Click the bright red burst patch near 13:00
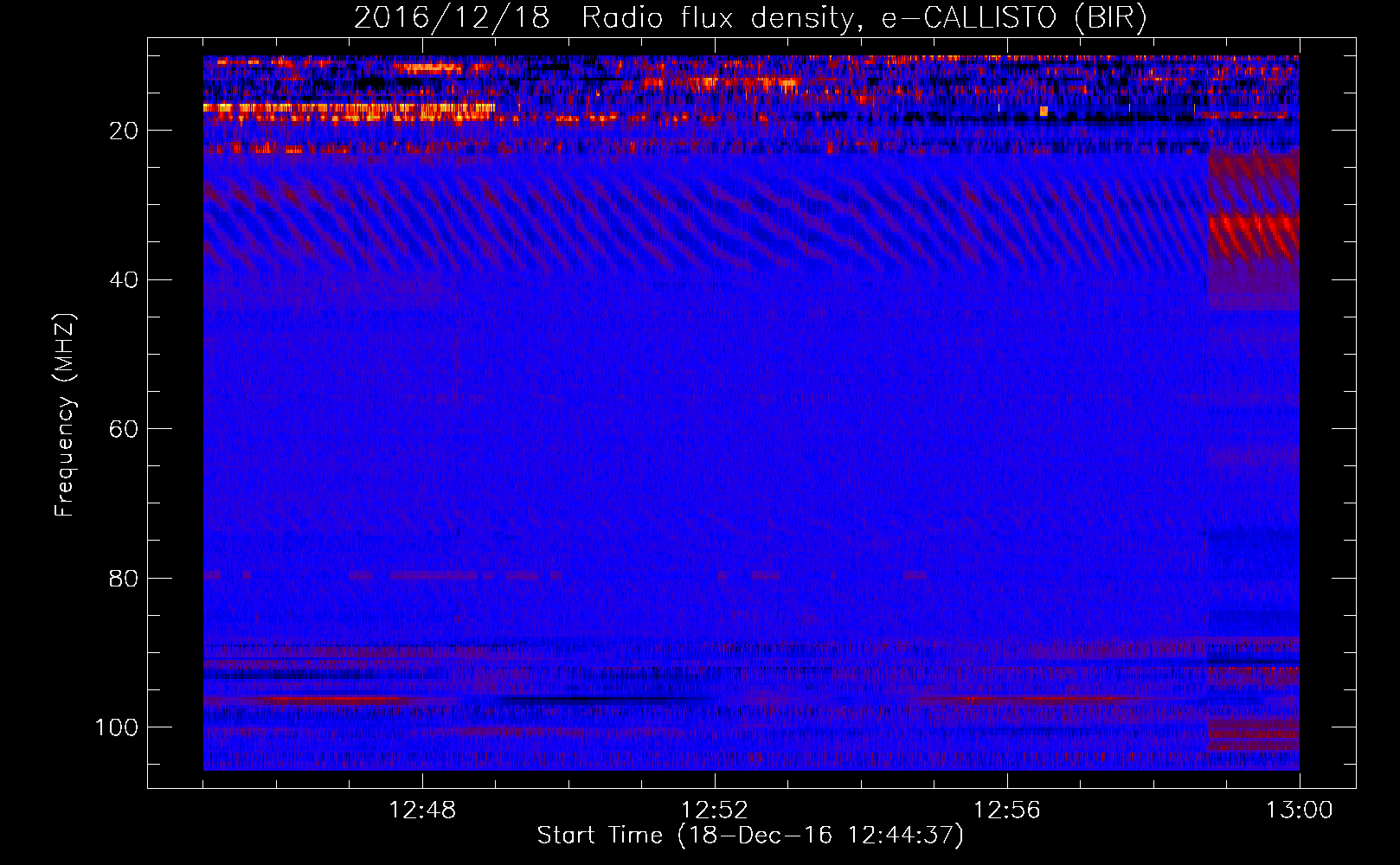The height and width of the screenshot is (865, 1400). pyautogui.click(x=1254, y=236)
